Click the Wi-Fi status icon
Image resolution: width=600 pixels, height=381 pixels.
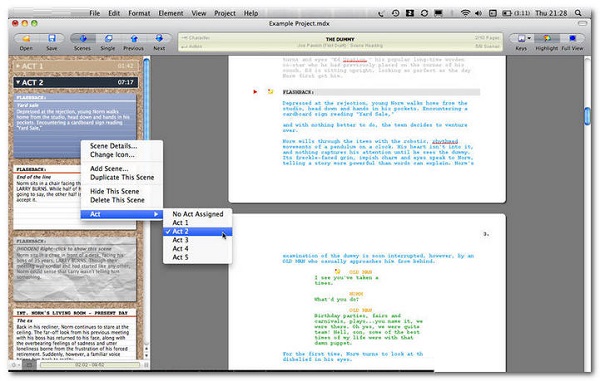point(465,13)
